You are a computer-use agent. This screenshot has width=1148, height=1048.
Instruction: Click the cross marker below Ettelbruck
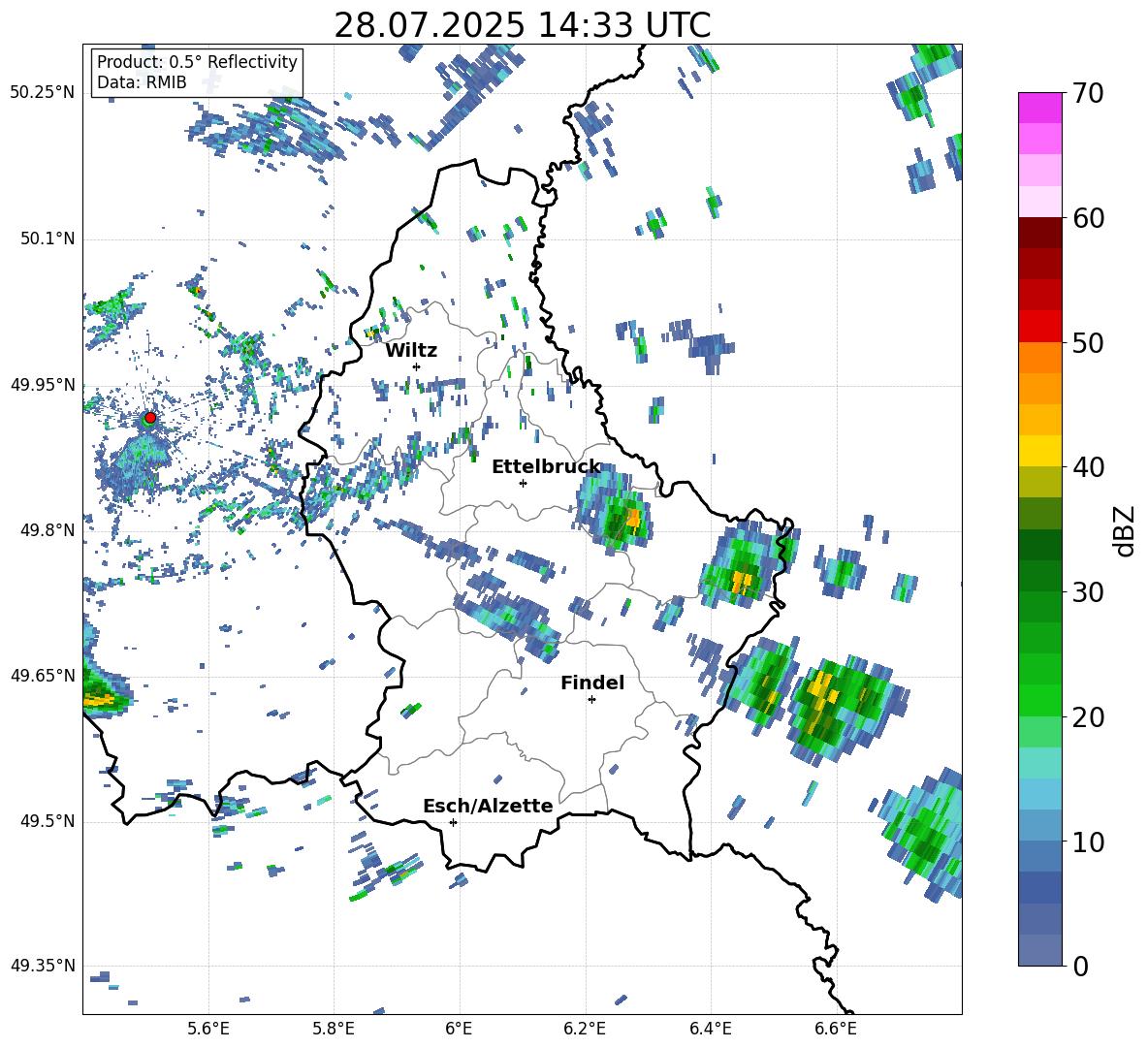tap(523, 483)
